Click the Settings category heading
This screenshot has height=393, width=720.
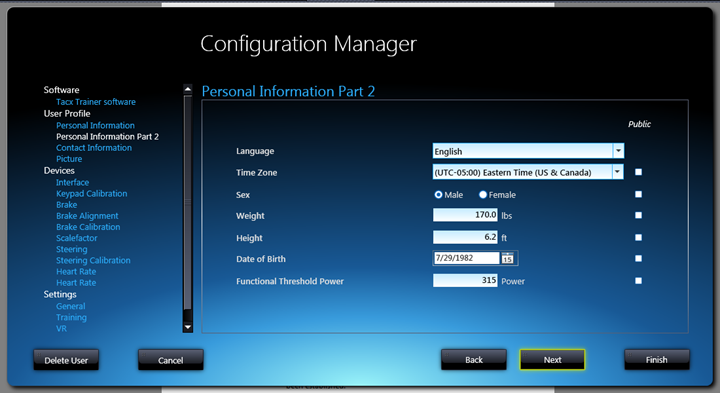(x=60, y=294)
